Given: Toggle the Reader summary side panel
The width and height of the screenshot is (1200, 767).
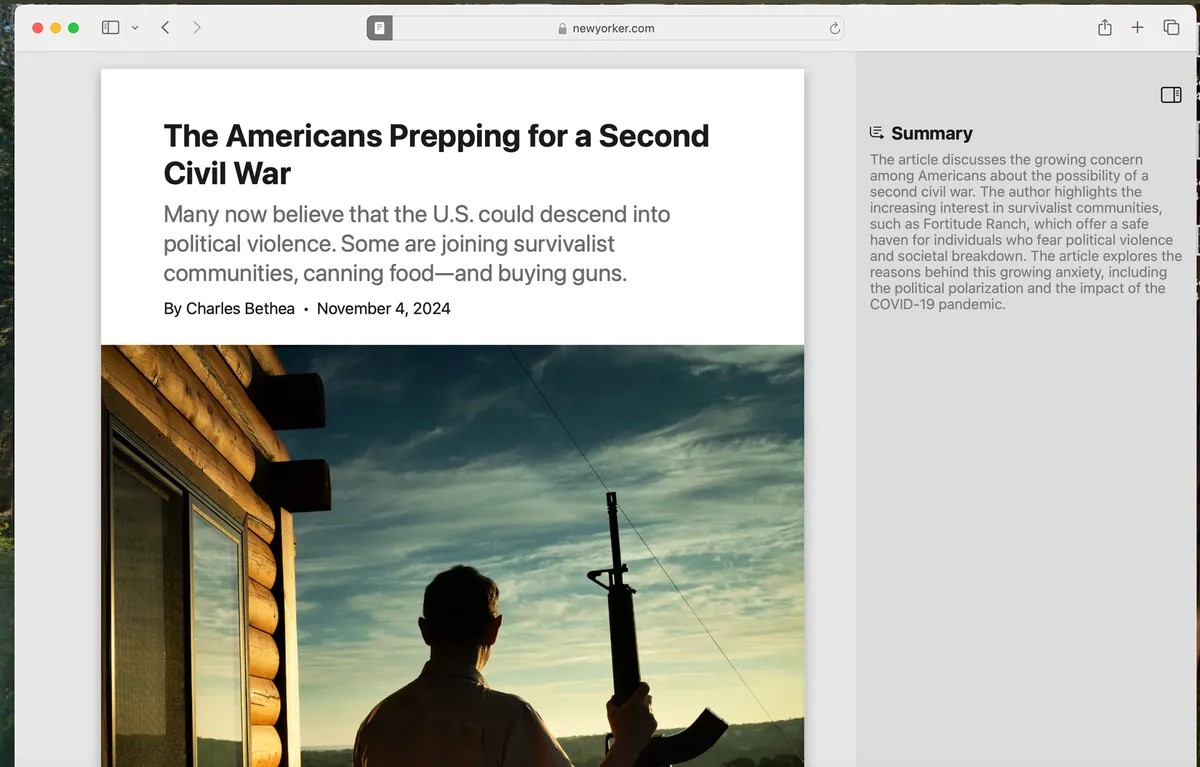Looking at the screenshot, I should tap(1170, 95).
